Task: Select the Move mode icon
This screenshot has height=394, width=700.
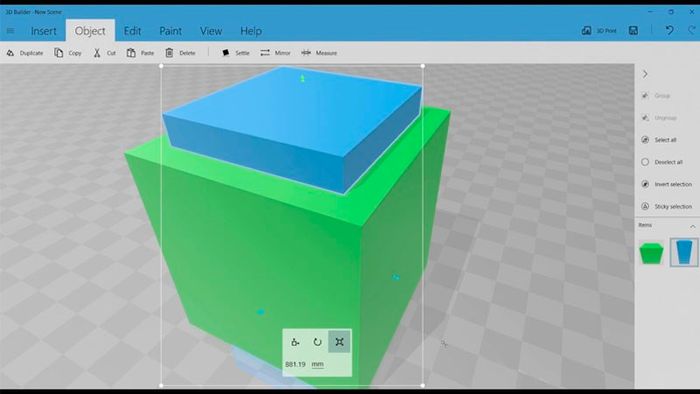Action: click(295, 342)
